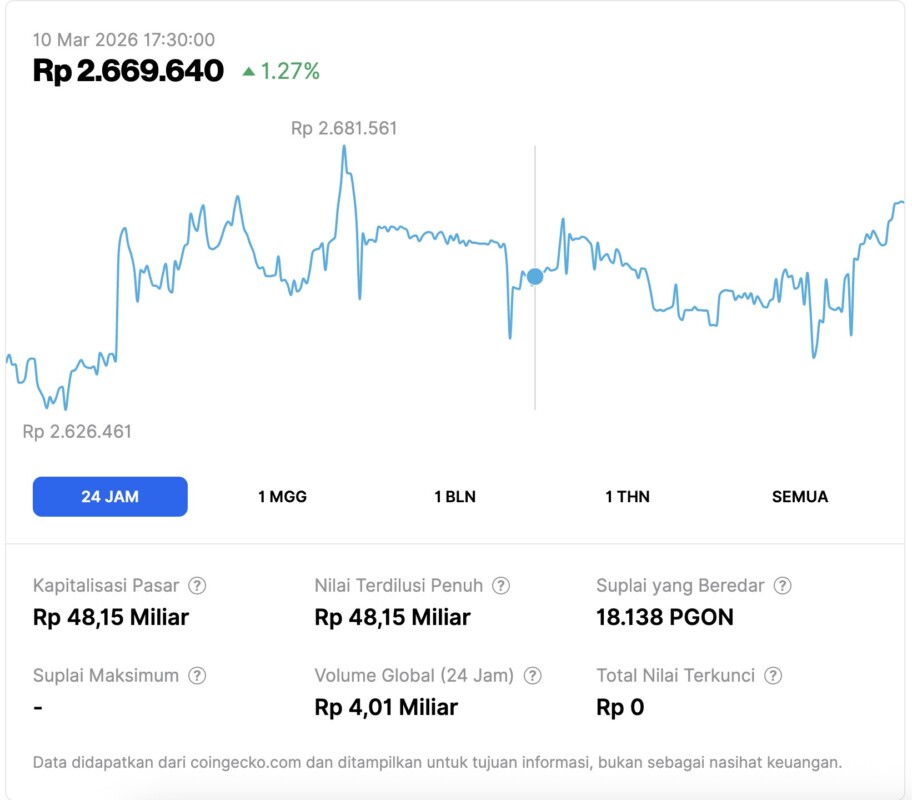This screenshot has height=800, width=912.
Task: Click the Rp 4,01 Miliar volume value
Action: pyautogui.click(x=386, y=708)
